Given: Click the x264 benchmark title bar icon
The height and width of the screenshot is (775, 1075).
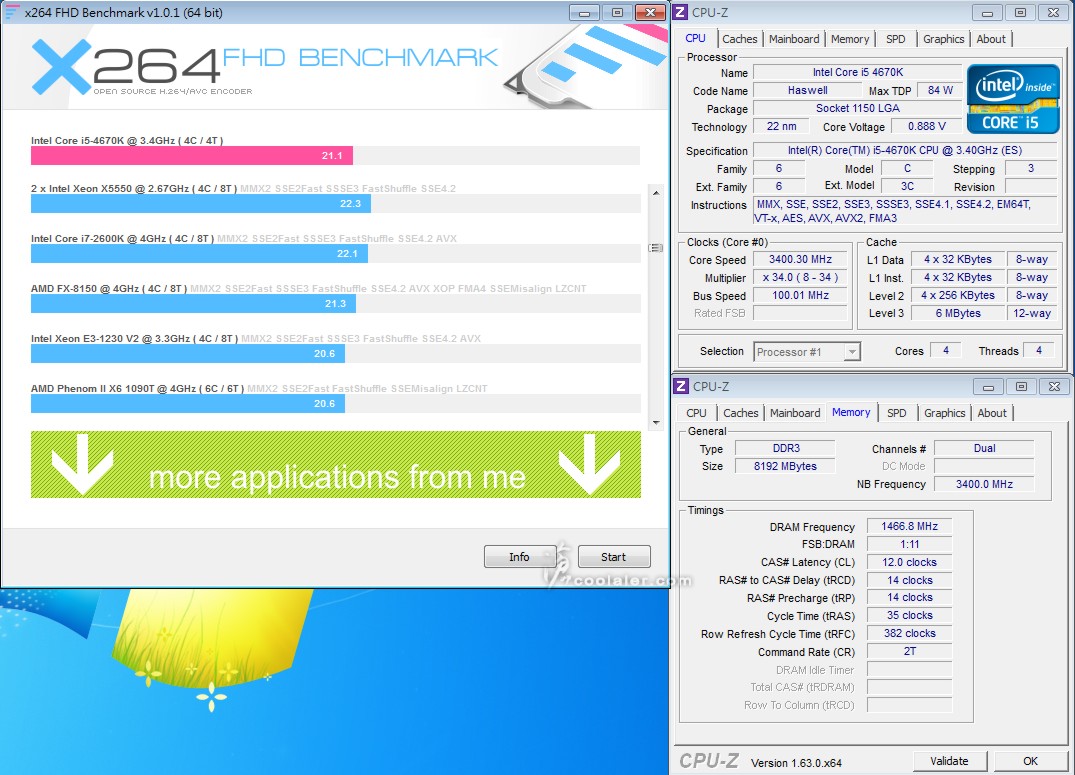Looking at the screenshot, I should tap(12, 12).
